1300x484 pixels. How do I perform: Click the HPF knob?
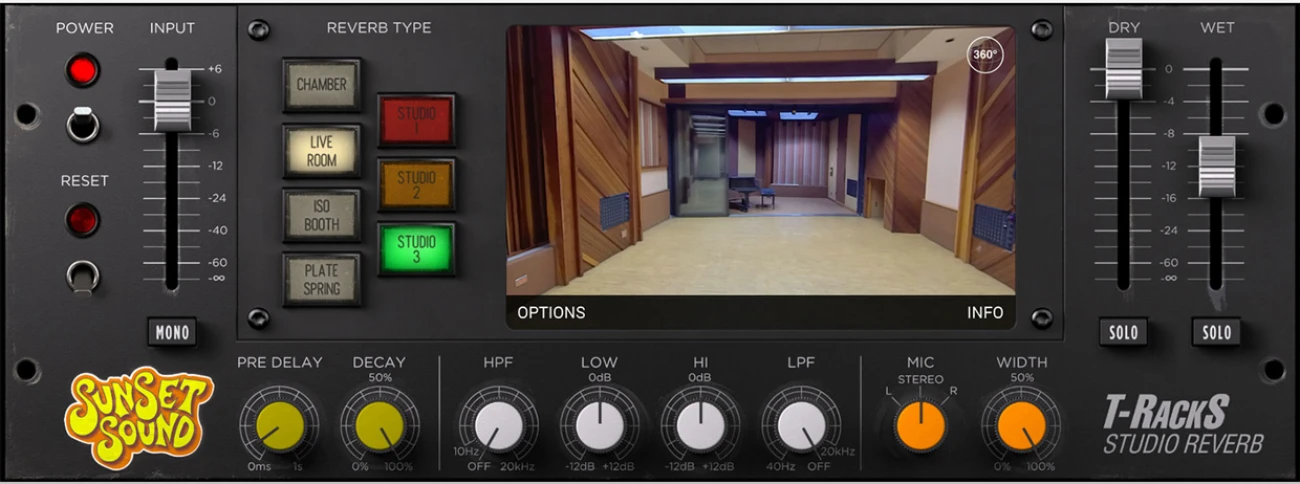click(498, 427)
